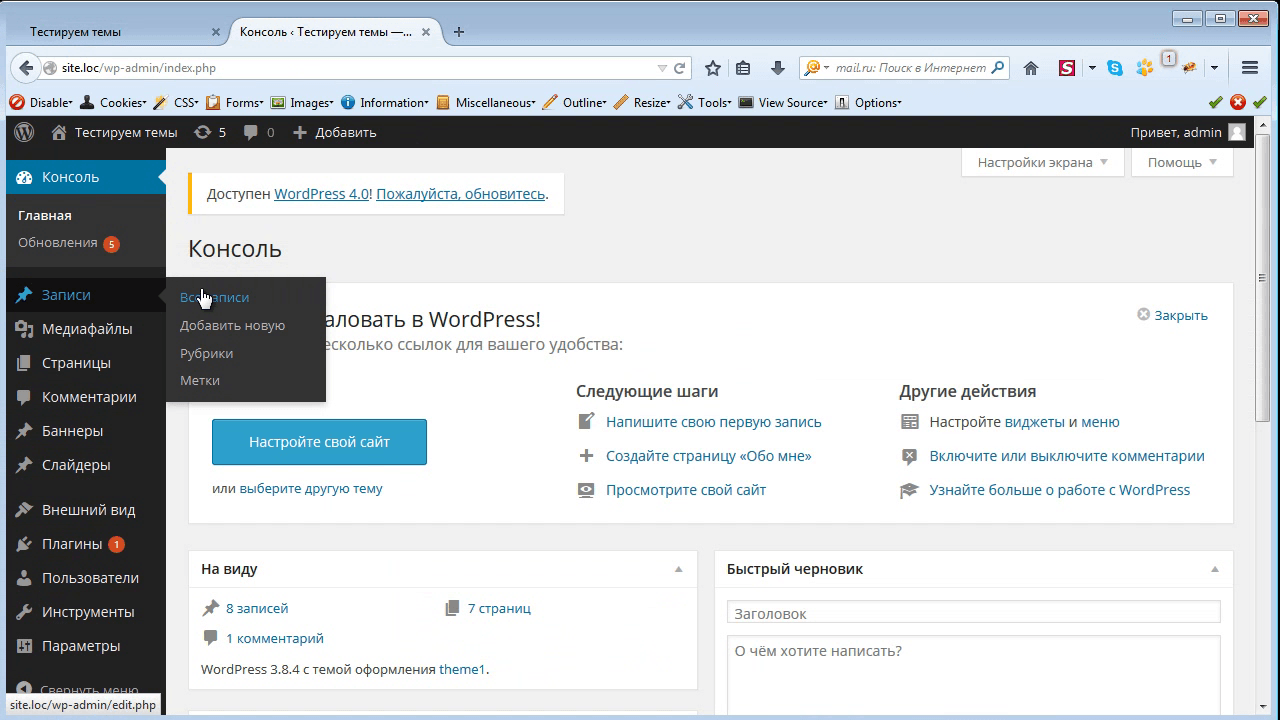Open Слайдеры in the admin sidebar
1280x720 pixels.
(x=86, y=465)
